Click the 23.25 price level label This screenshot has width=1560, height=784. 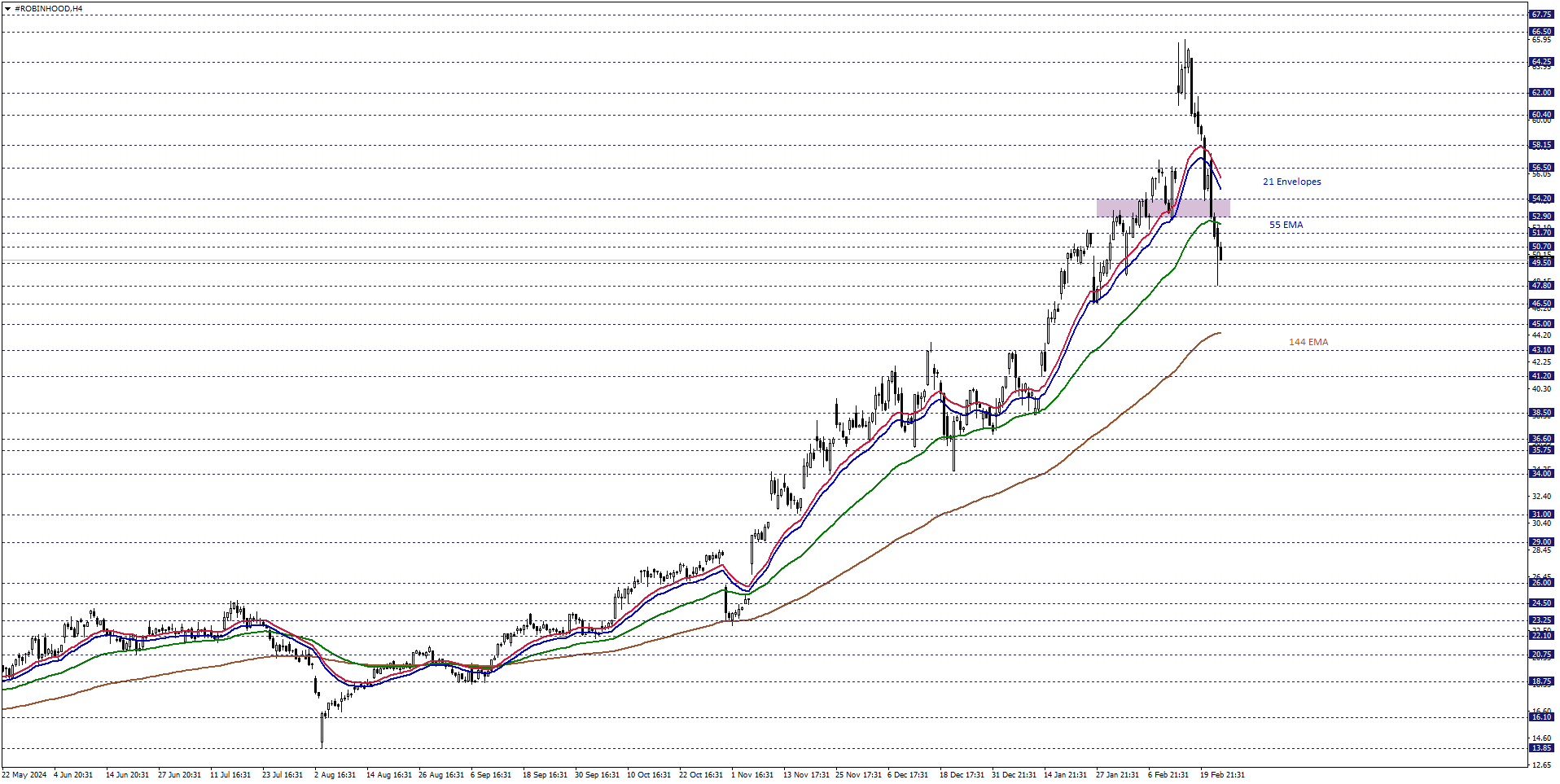1541,620
